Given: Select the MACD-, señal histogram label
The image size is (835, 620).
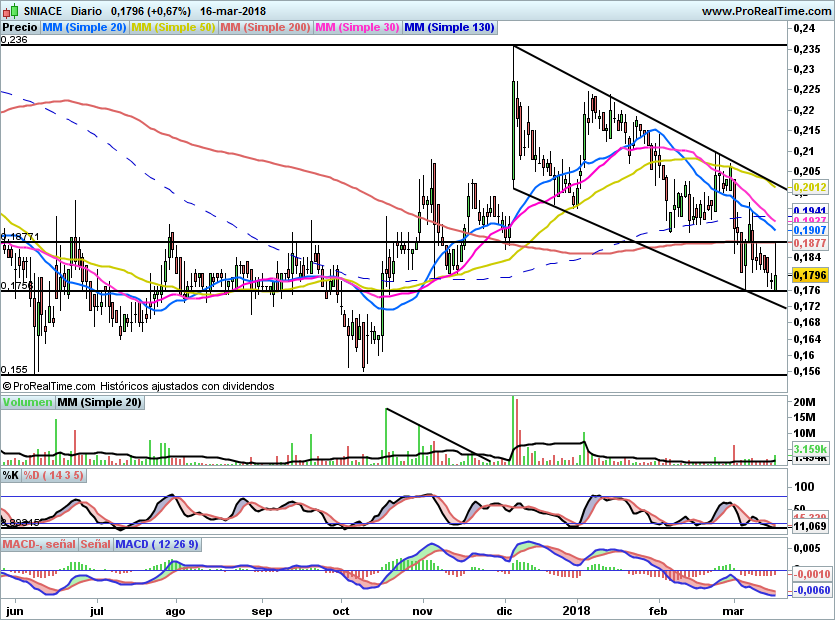Looking at the screenshot, I should [39, 544].
